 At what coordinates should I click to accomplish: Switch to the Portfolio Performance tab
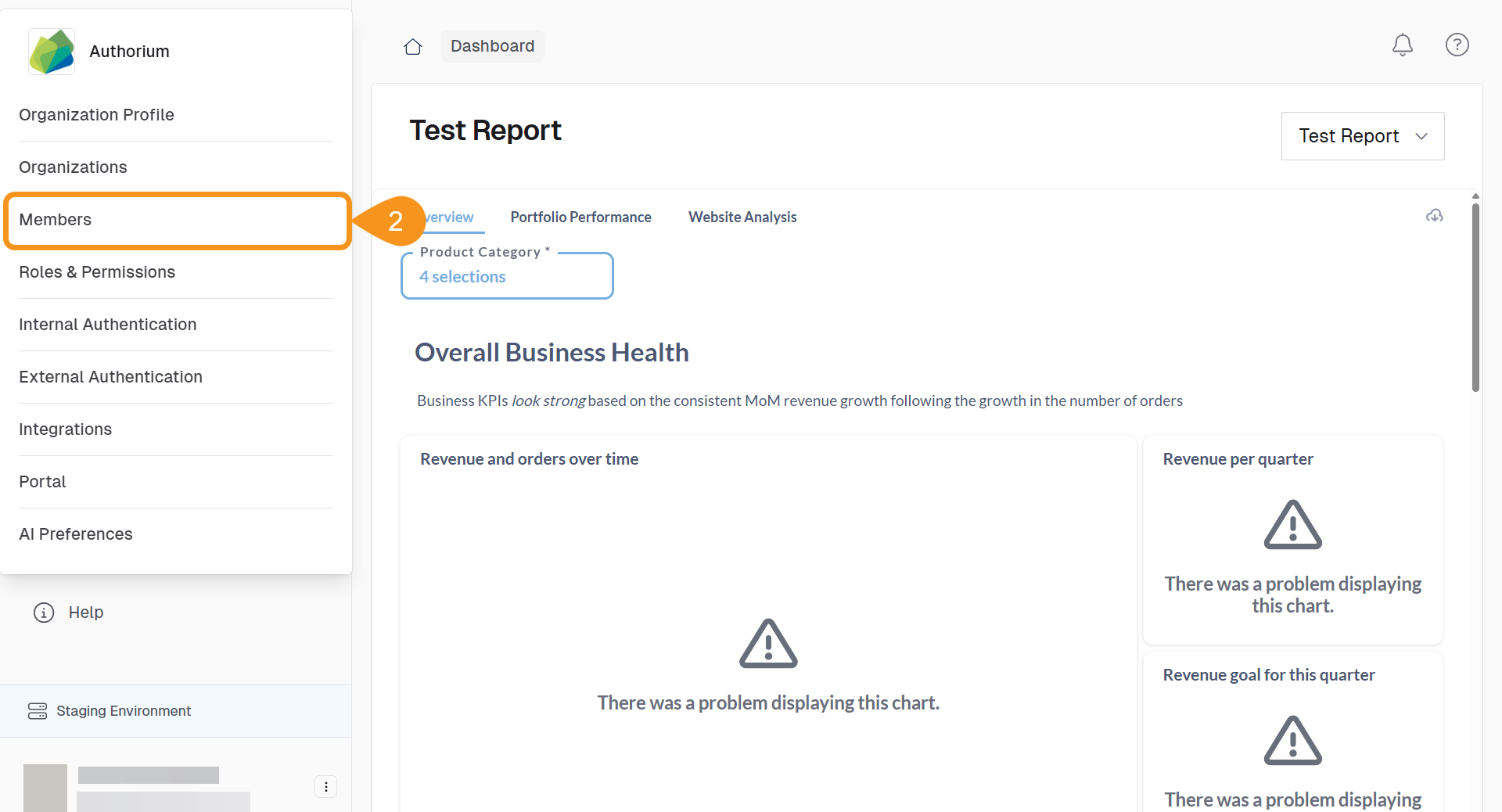(x=580, y=217)
